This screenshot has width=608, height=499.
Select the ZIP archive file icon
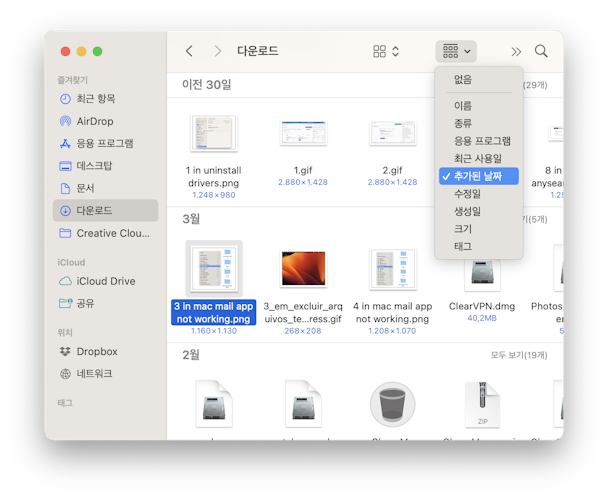click(482, 404)
